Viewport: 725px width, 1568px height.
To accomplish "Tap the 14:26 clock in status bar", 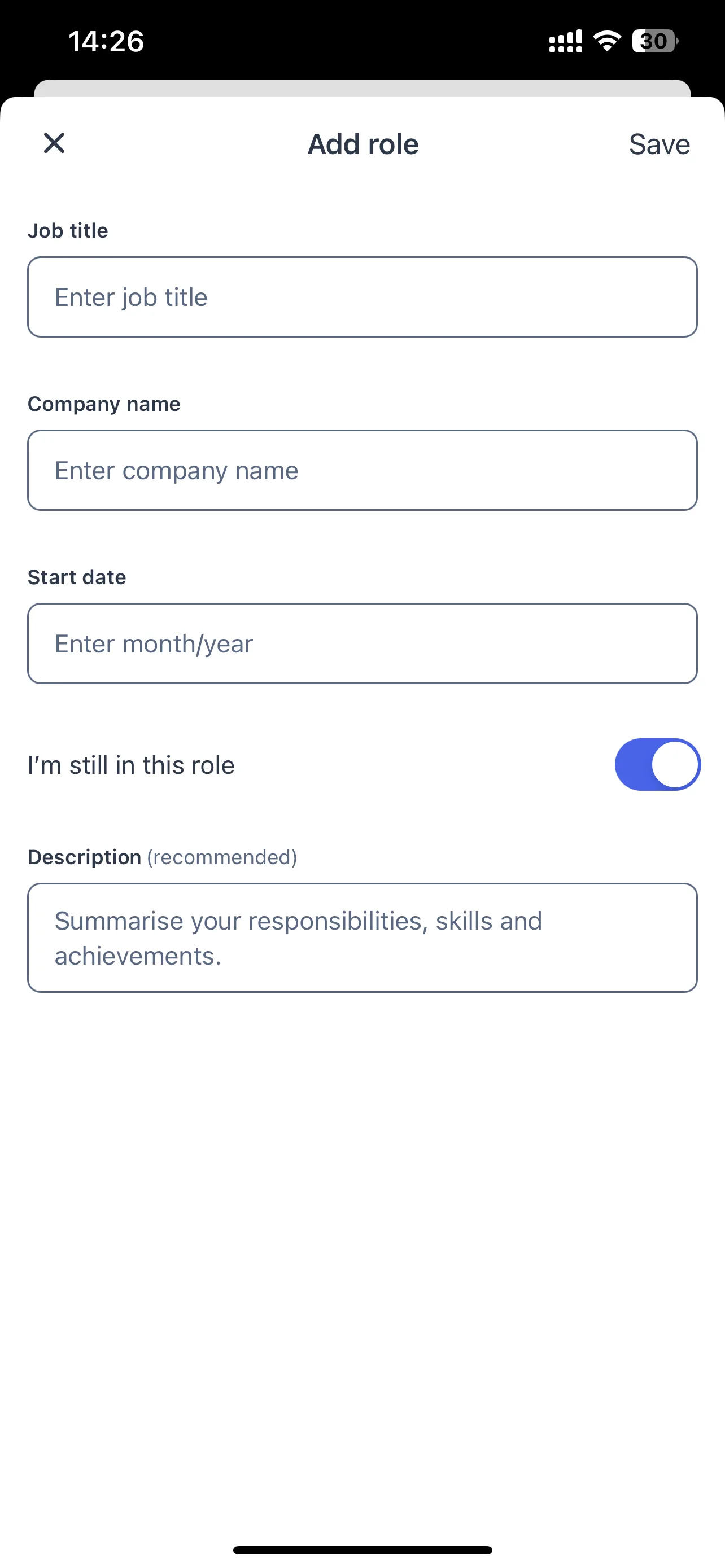I will 106,41.
